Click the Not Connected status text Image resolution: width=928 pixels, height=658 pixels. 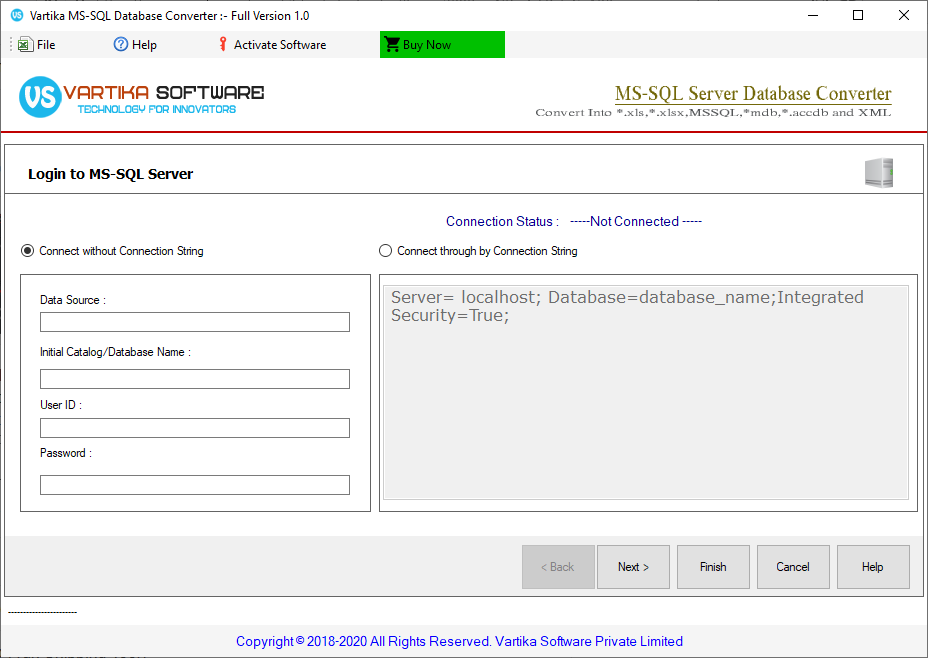[x=636, y=221]
